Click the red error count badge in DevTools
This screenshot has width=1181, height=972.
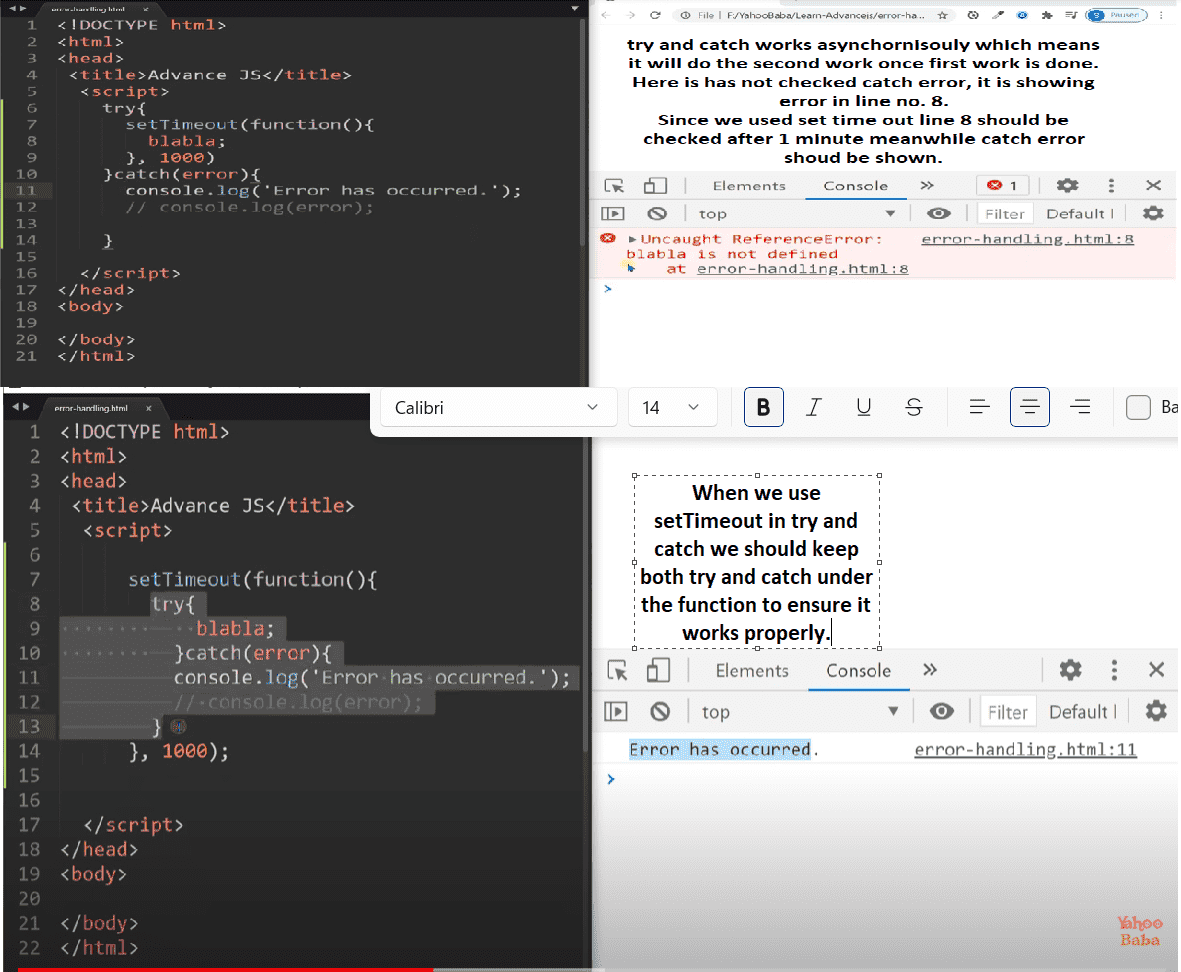[1002, 186]
